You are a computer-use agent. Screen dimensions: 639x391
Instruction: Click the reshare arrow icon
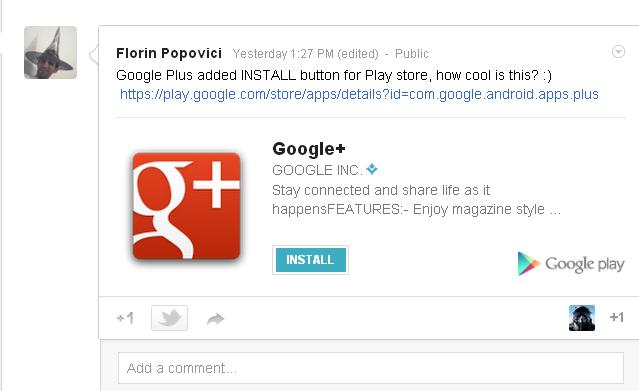(216, 319)
